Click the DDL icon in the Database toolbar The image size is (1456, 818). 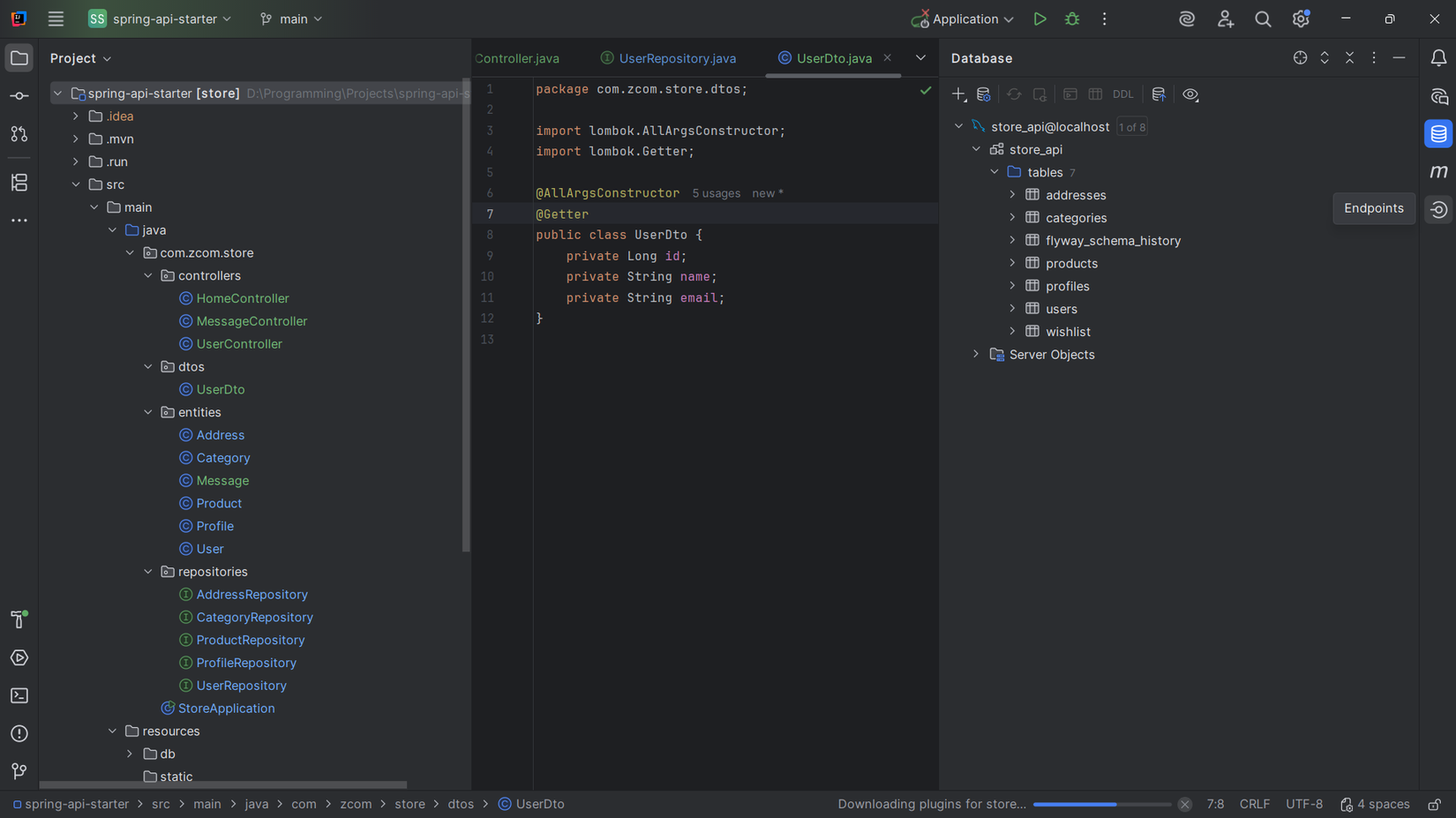click(x=1122, y=94)
